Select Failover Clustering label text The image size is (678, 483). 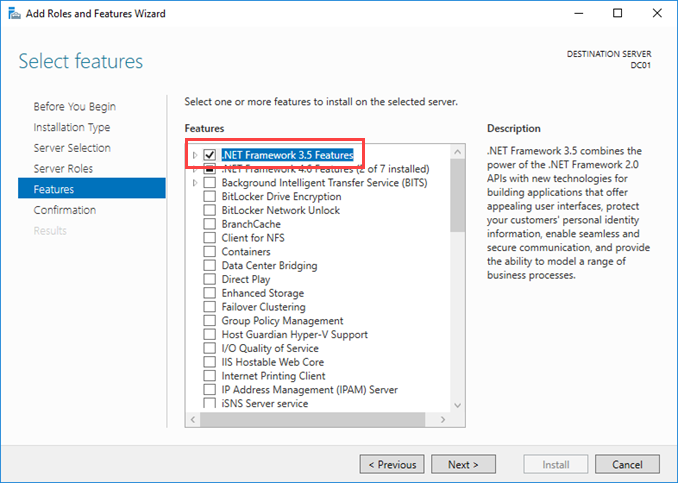tap(264, 307)
